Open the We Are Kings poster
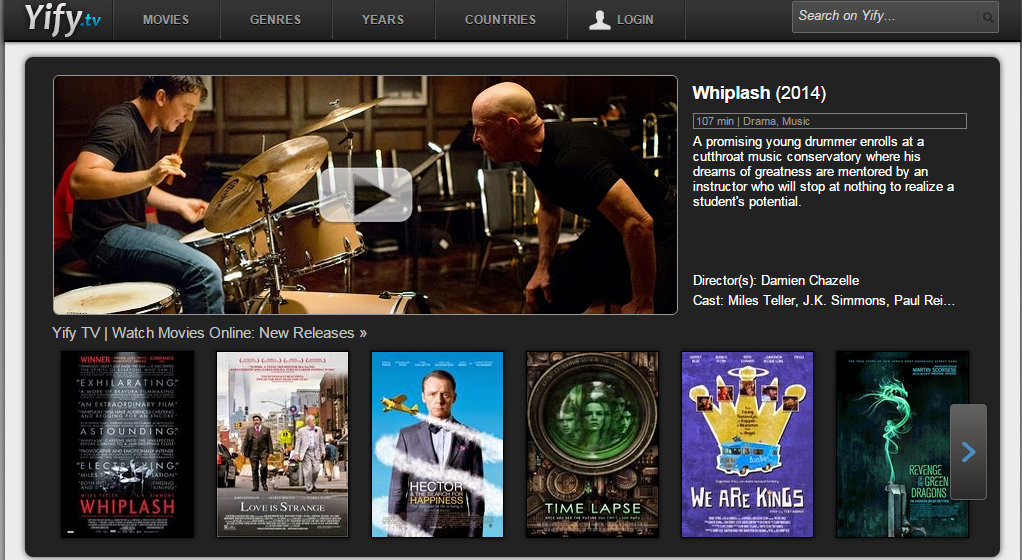Screen dimensions: 1022x560 [748, 445]
